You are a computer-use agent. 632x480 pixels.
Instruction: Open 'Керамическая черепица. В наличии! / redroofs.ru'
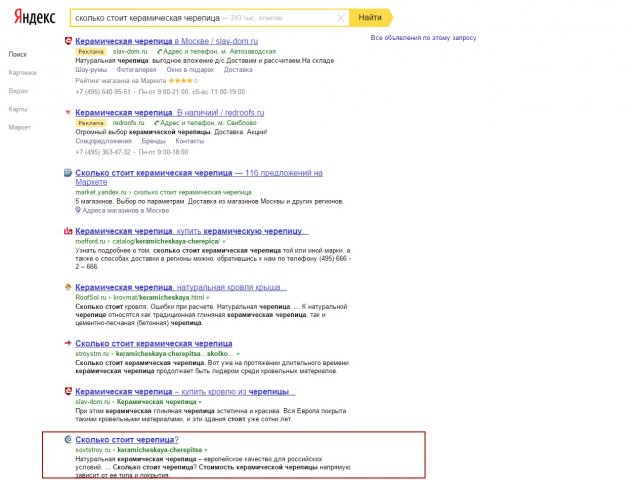coord(170,112)
